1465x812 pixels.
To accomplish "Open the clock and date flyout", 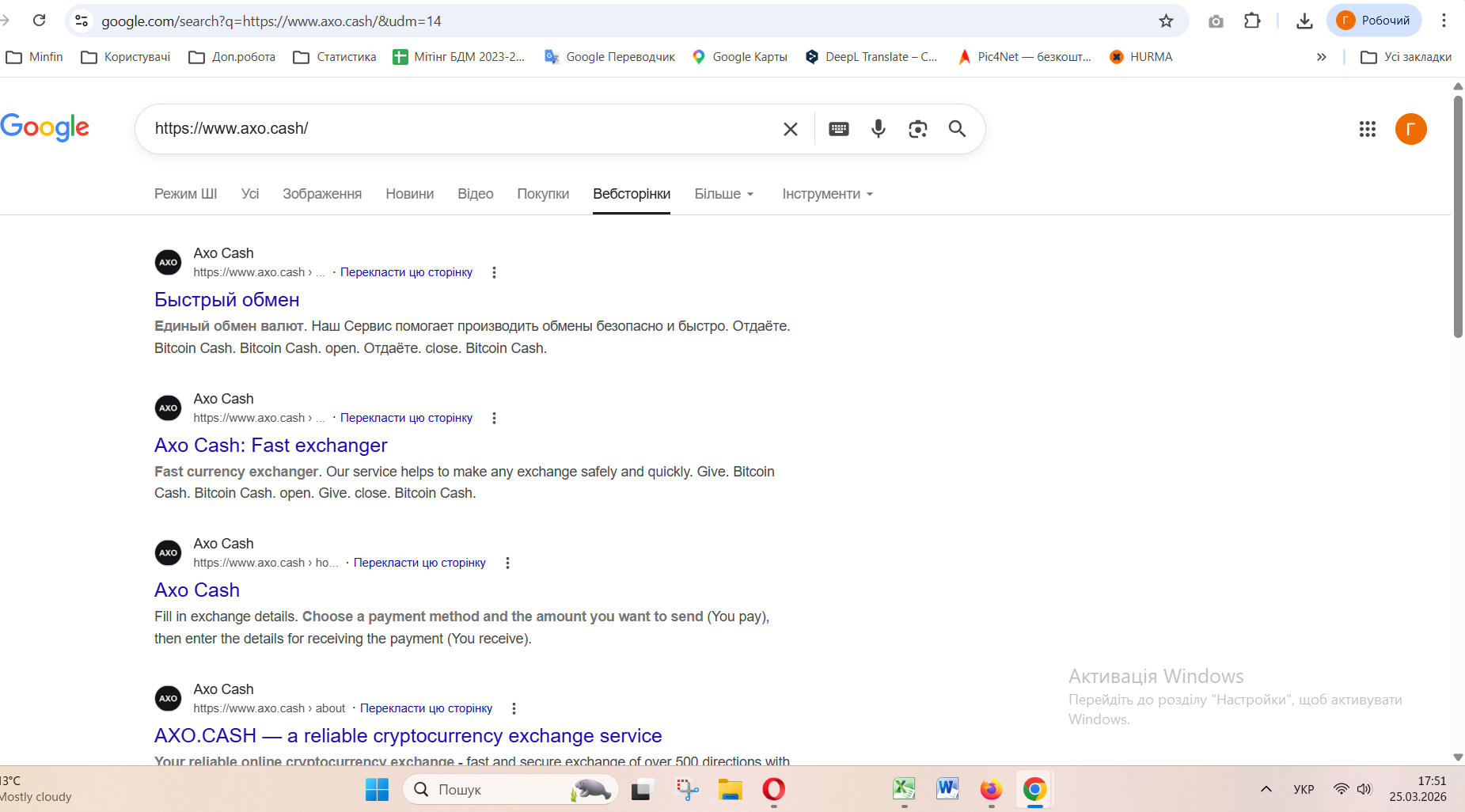I will [x=1418, y=789].
